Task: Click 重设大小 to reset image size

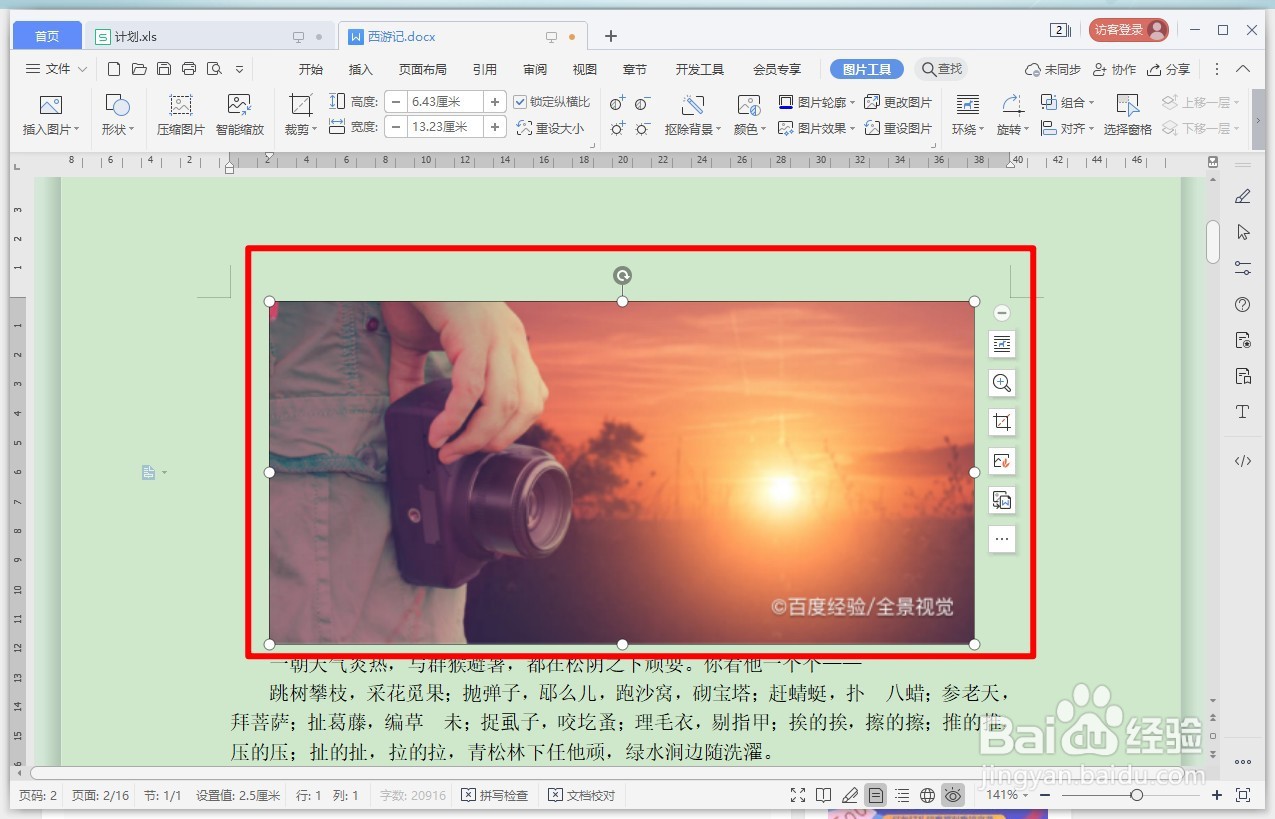Action: [550, 128]
